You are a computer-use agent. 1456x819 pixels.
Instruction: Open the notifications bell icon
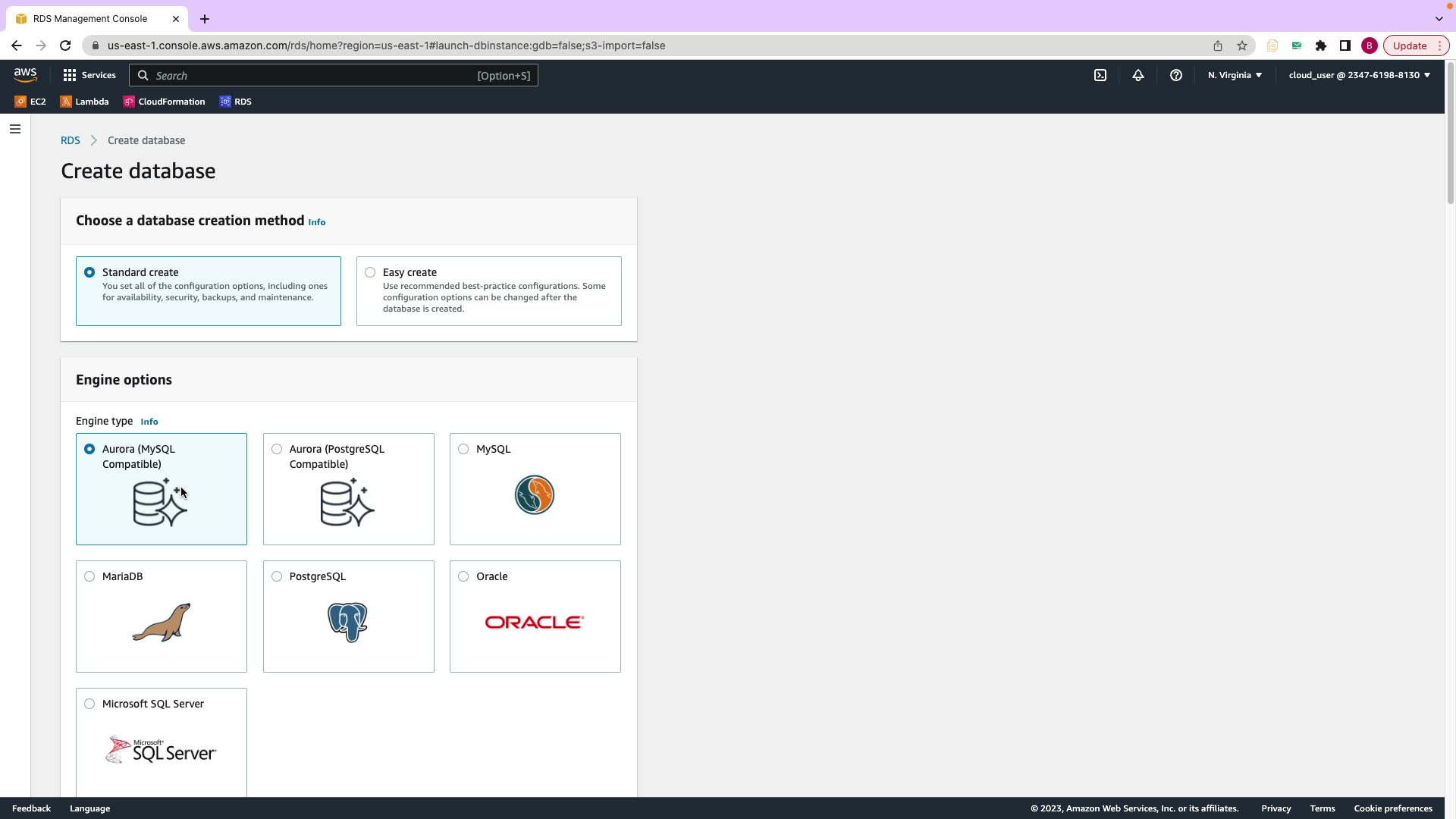point(1137,75)
